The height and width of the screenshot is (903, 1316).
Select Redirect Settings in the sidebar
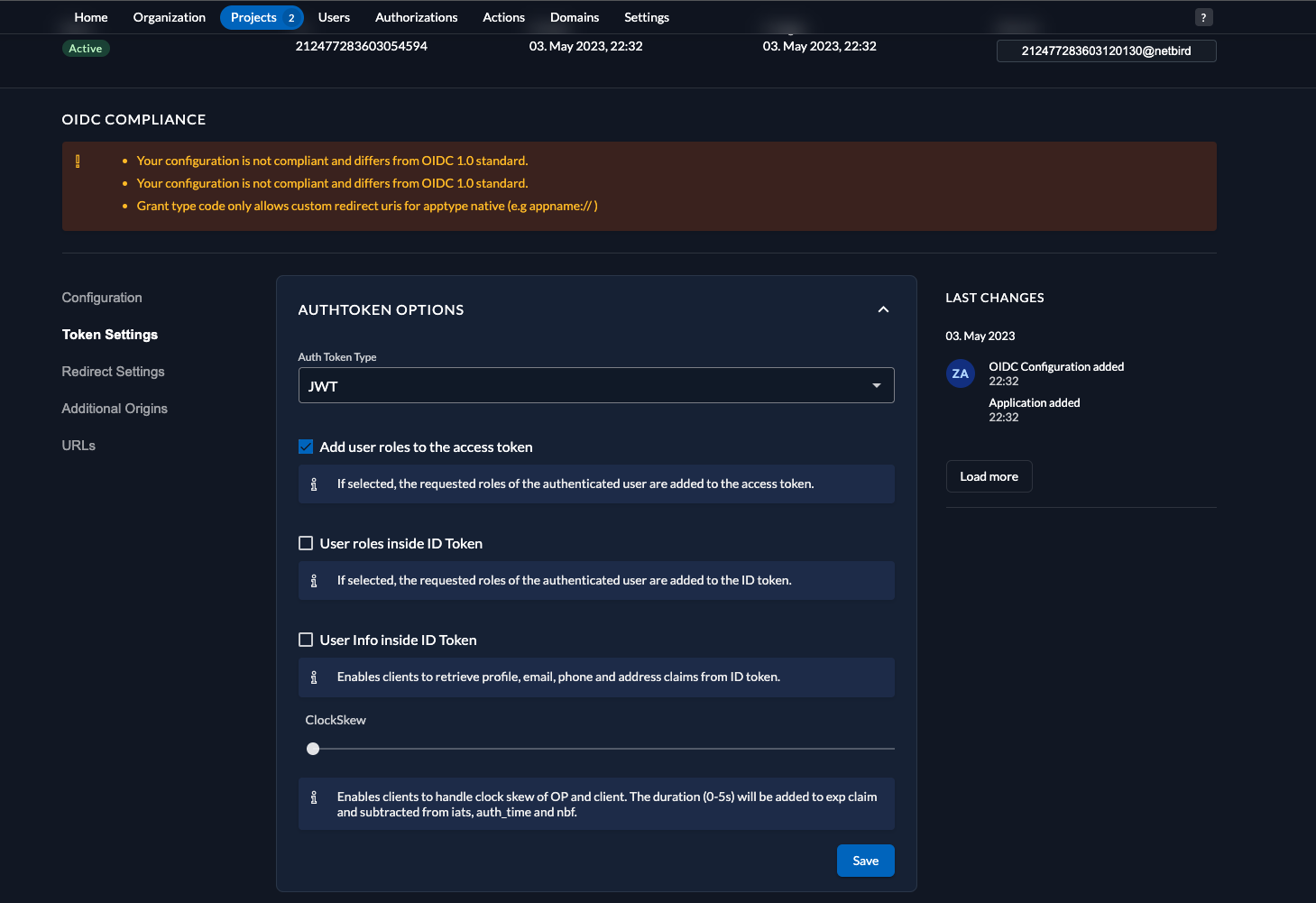[x=113, y=372]
